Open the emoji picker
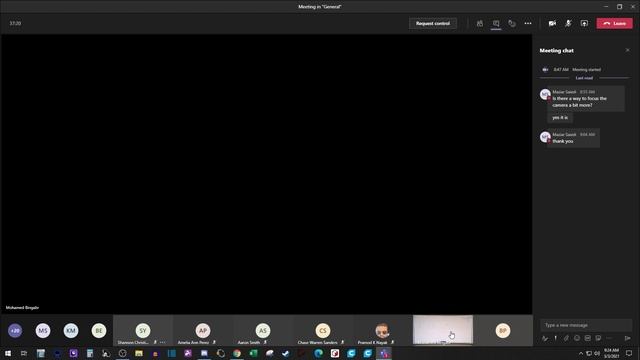 point(577,338)
